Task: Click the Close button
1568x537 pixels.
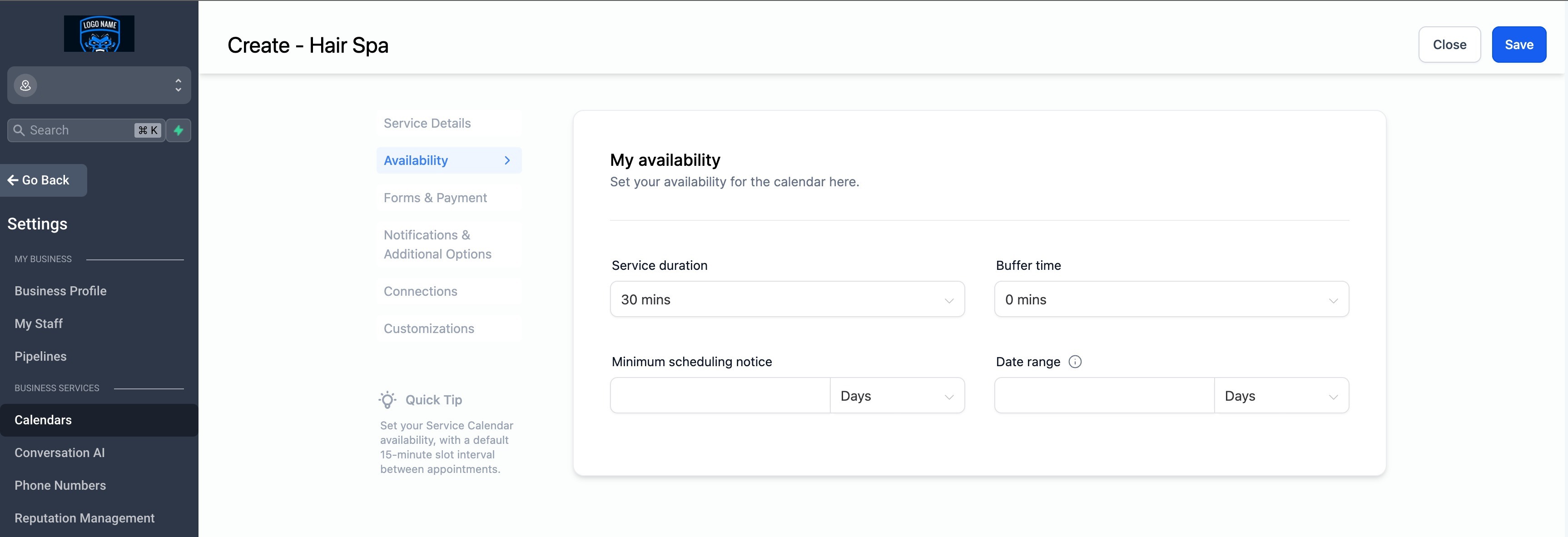Action: click(x=1449, y=45)
